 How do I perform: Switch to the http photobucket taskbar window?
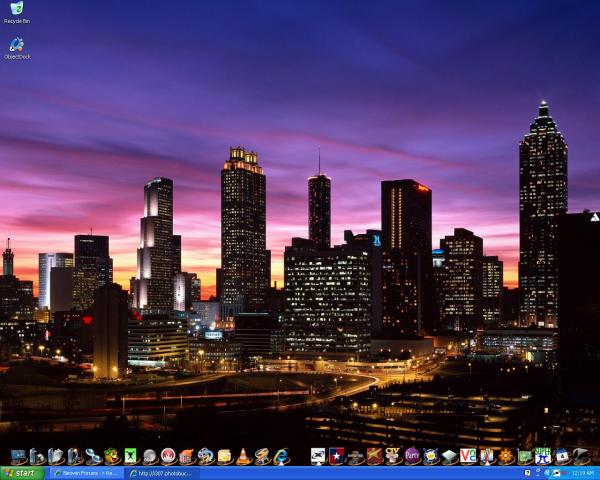coord(162,473)
